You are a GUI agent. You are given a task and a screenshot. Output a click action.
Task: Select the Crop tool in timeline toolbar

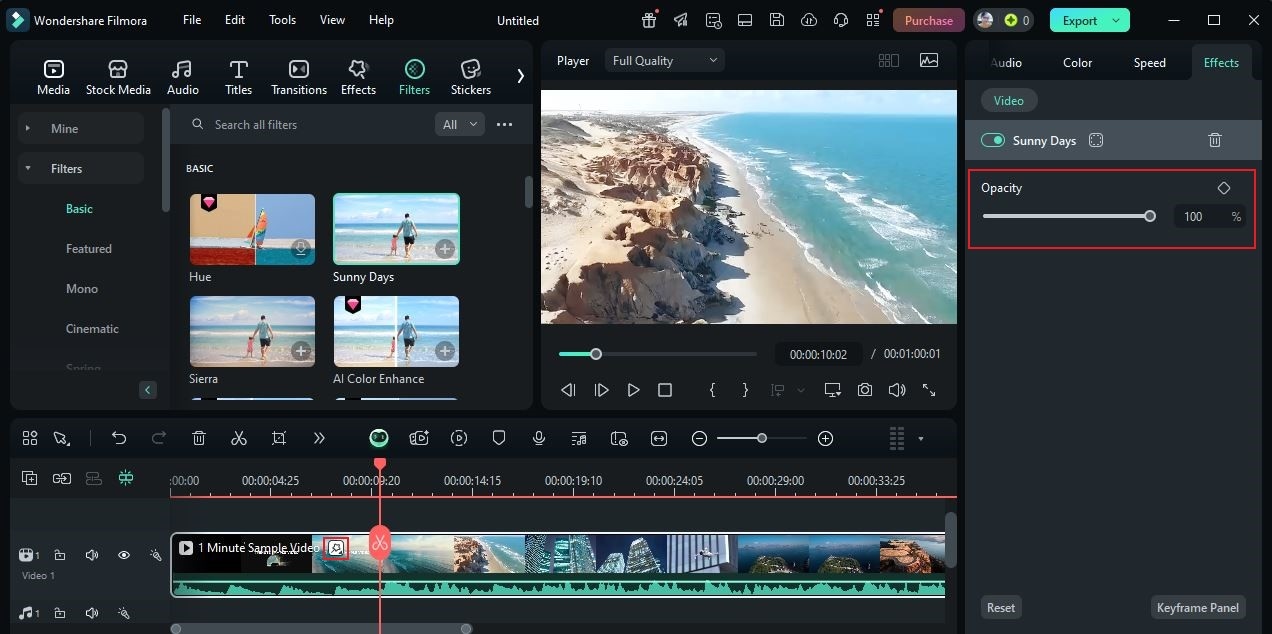(279, 438)
